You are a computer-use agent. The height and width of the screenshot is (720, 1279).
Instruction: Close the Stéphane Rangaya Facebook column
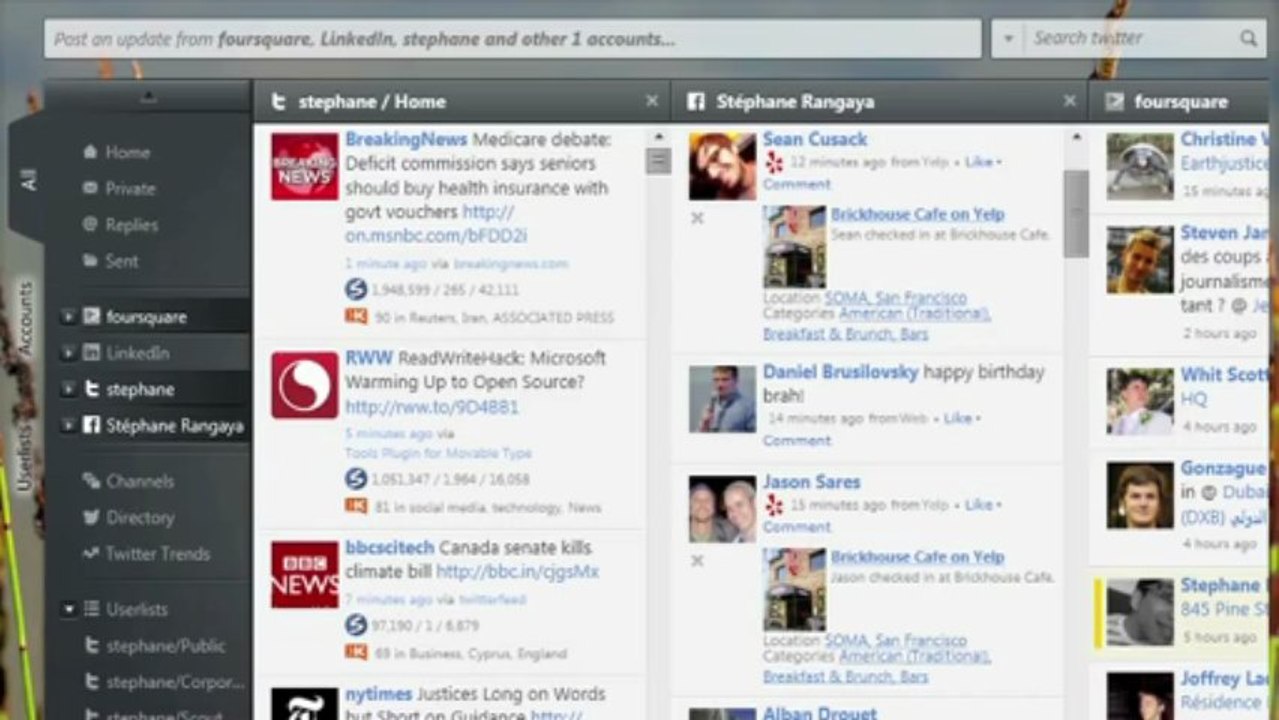coord(1069,101)
